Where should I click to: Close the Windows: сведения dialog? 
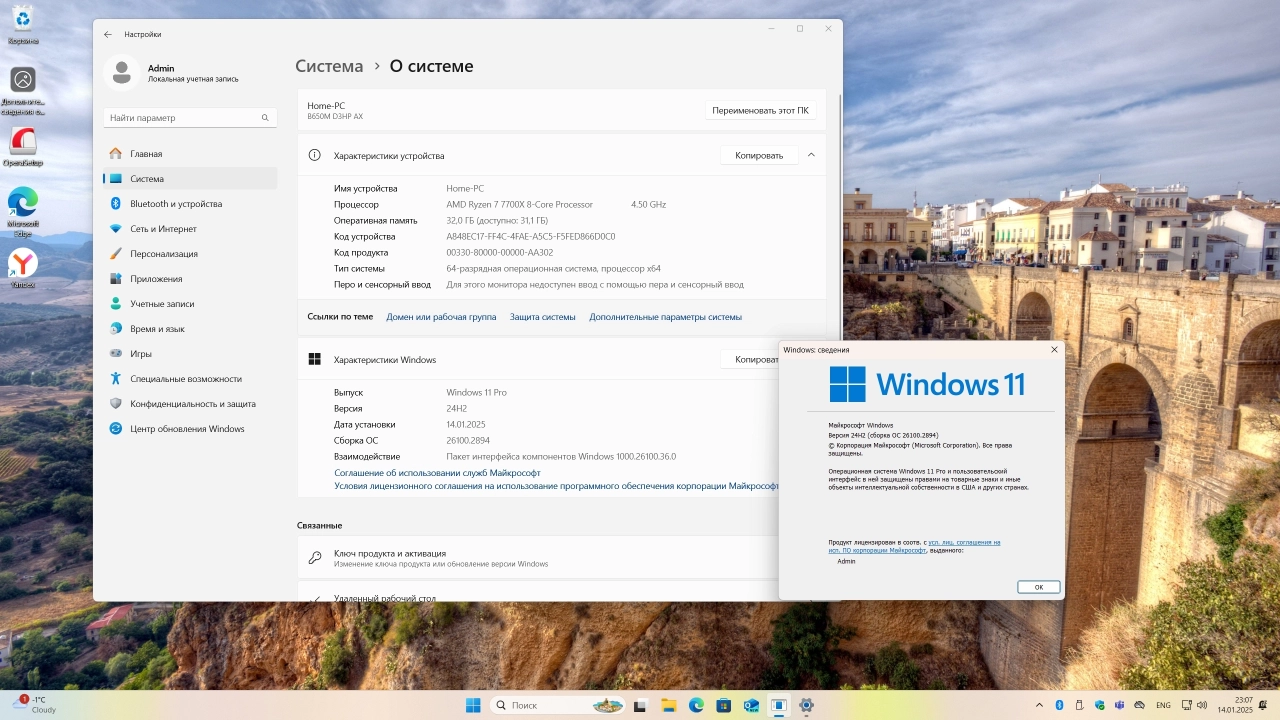coord(1054,350)
